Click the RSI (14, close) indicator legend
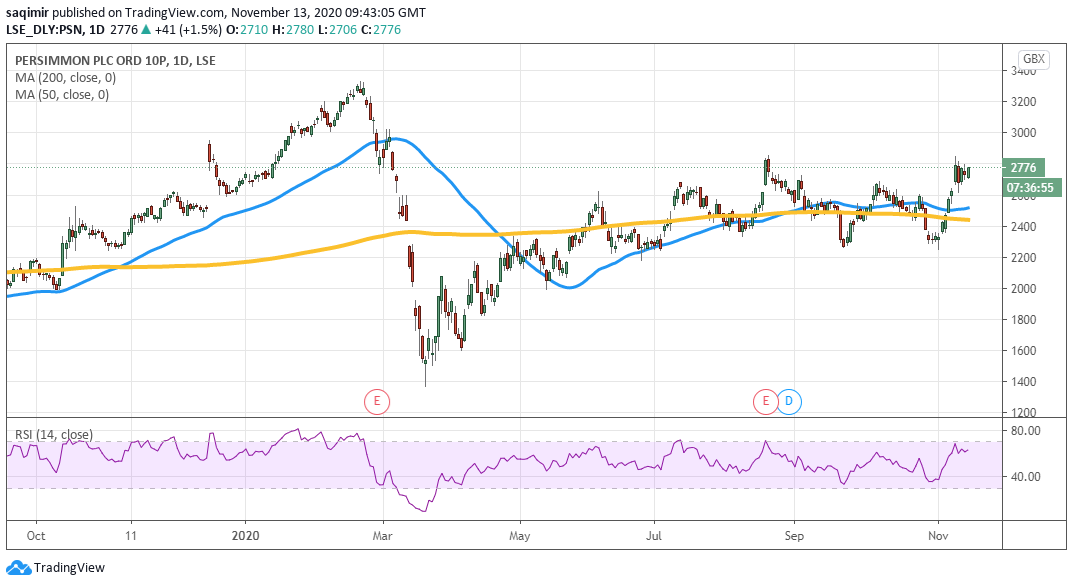1073x586 pixels. pos(54,435)
